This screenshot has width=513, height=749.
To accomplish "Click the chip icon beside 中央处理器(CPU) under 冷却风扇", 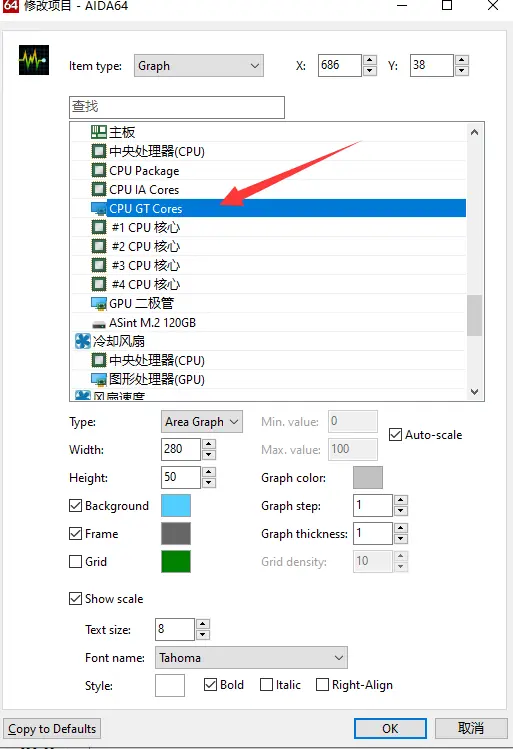I will pyautogui.click(x=99, y=360).
